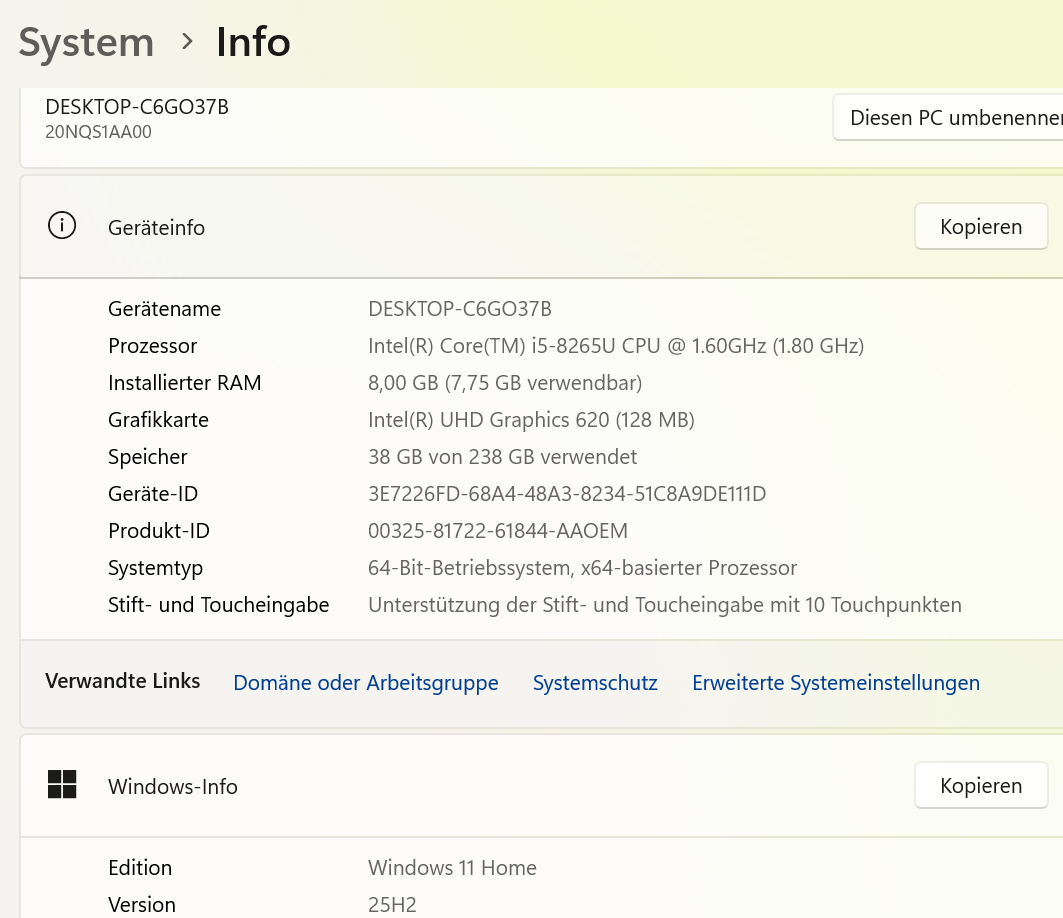Viewport: 1063px width, 918px height.
Task: Select Windows 11 Home edition value
Action: (452, 867)
